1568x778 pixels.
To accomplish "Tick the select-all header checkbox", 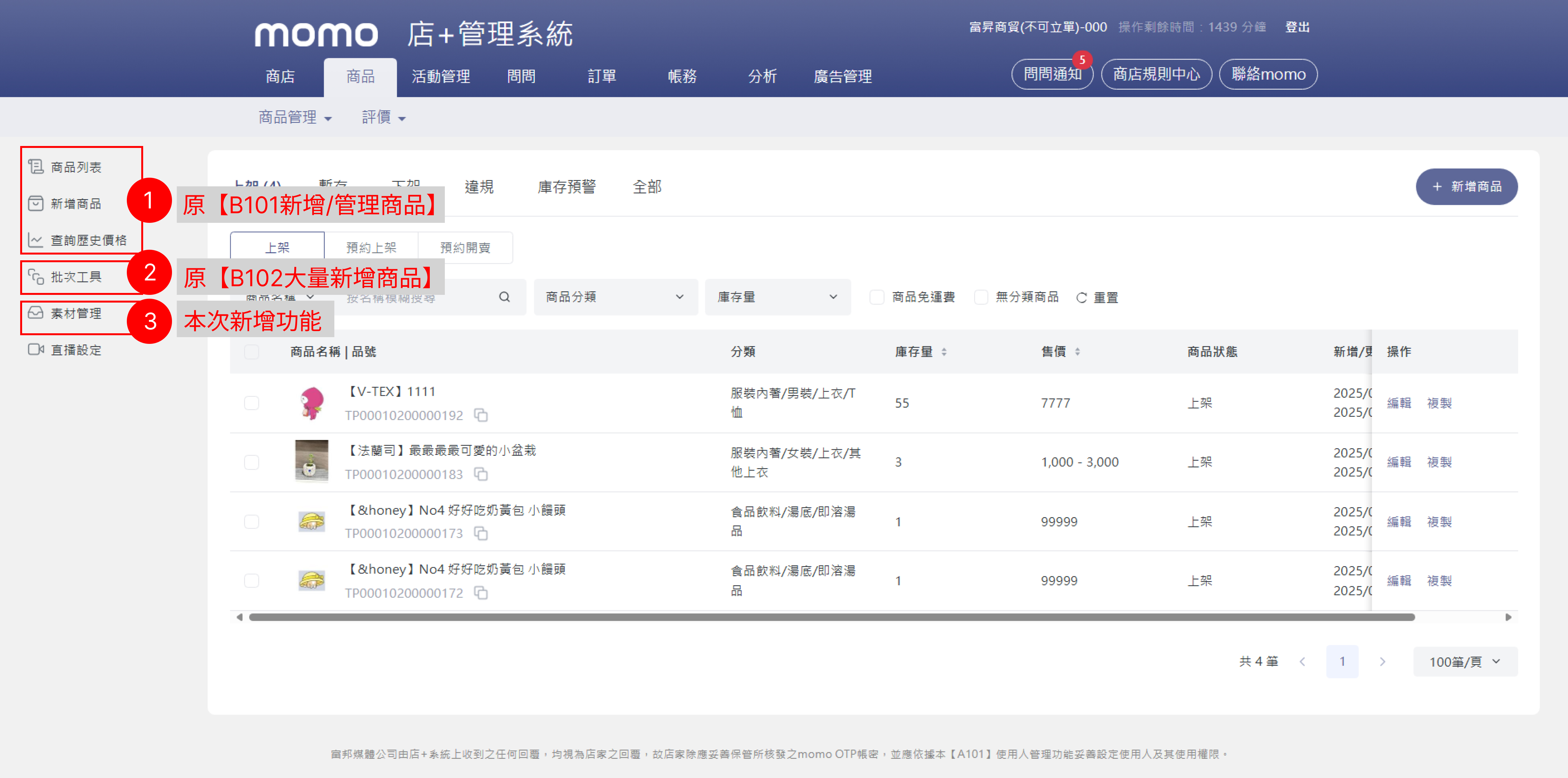I will coord(251,352).
